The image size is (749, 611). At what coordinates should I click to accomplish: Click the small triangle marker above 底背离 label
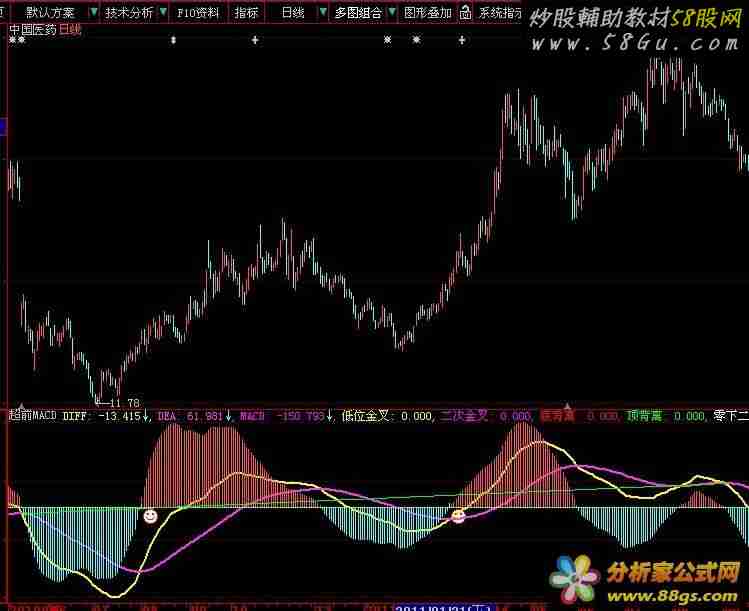(567, 407)
